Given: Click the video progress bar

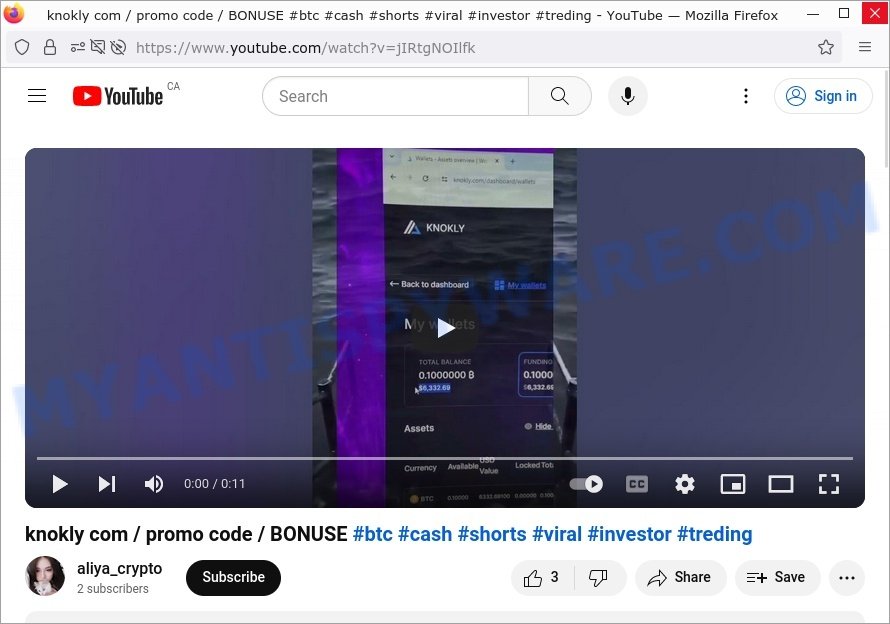Looking at the screenshot, I should pos(445,458).
